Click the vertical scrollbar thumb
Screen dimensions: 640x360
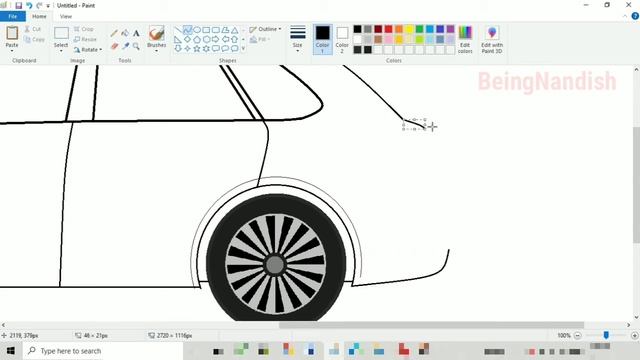(636, 186)
